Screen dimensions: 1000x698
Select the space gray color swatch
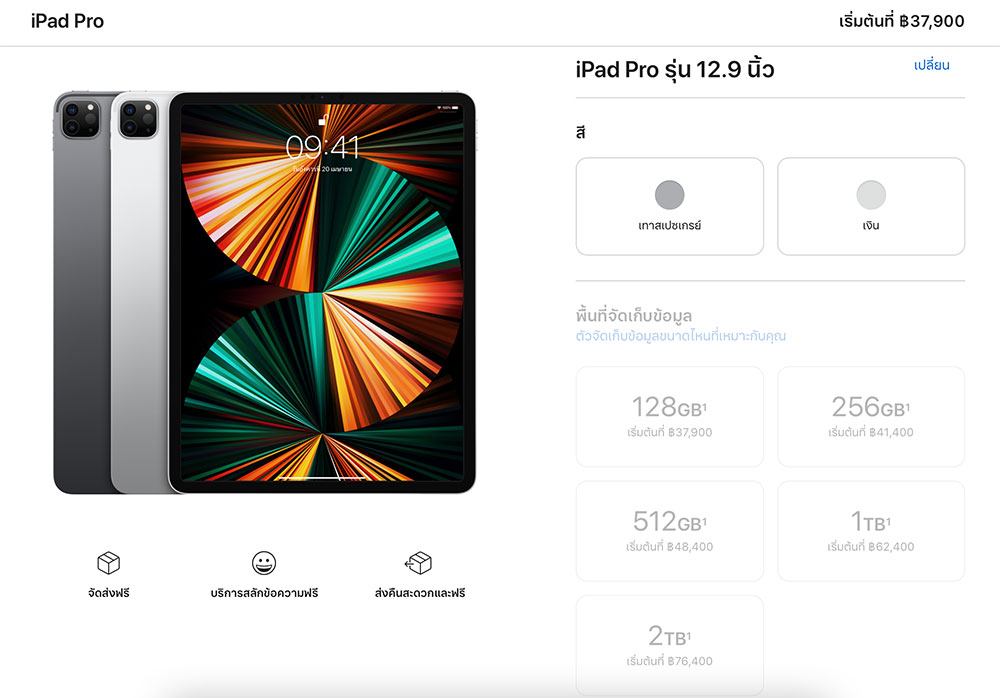(x=669, y=195)
